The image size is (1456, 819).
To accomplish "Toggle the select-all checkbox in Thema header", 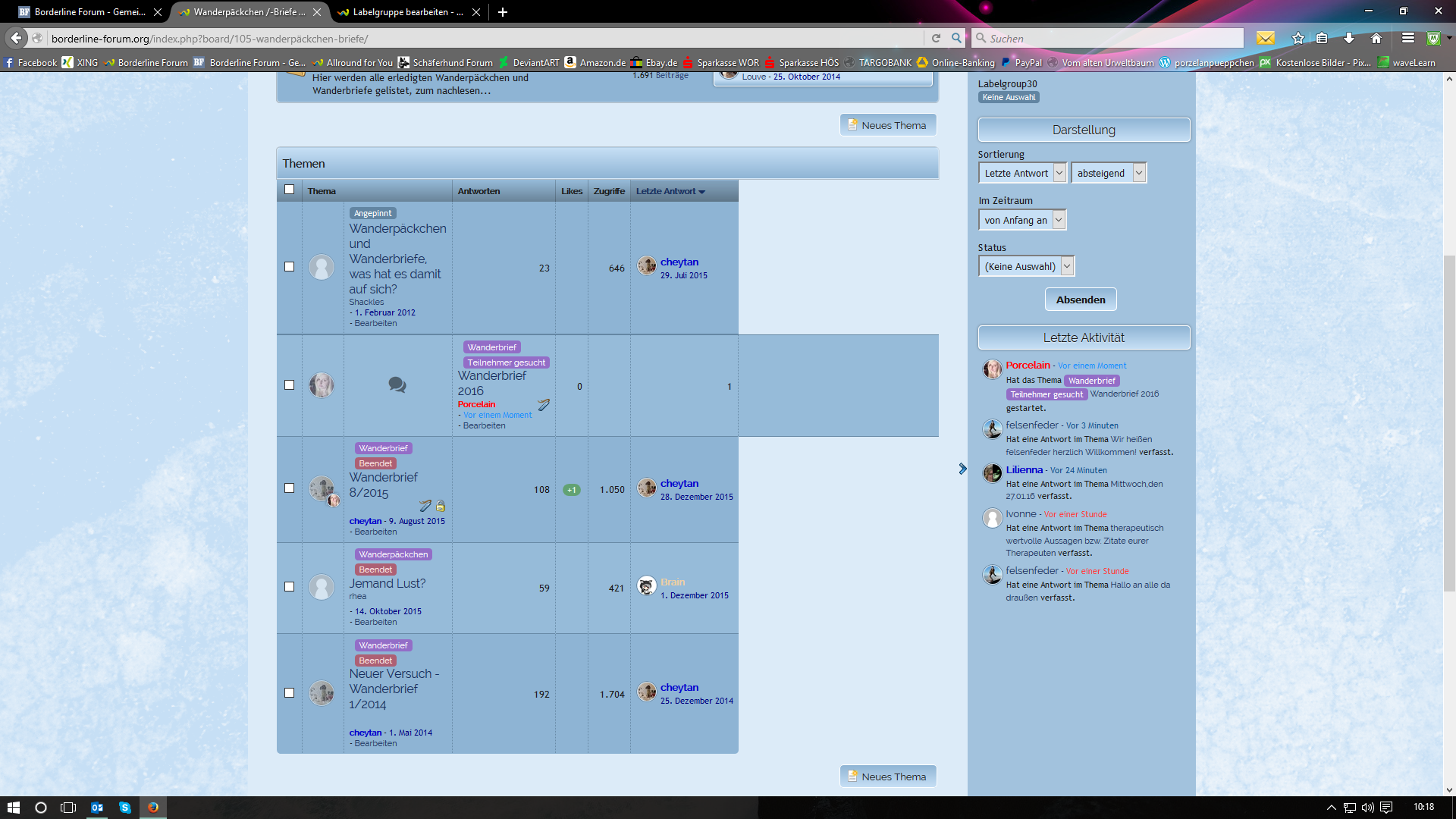I will coord(289,190).
